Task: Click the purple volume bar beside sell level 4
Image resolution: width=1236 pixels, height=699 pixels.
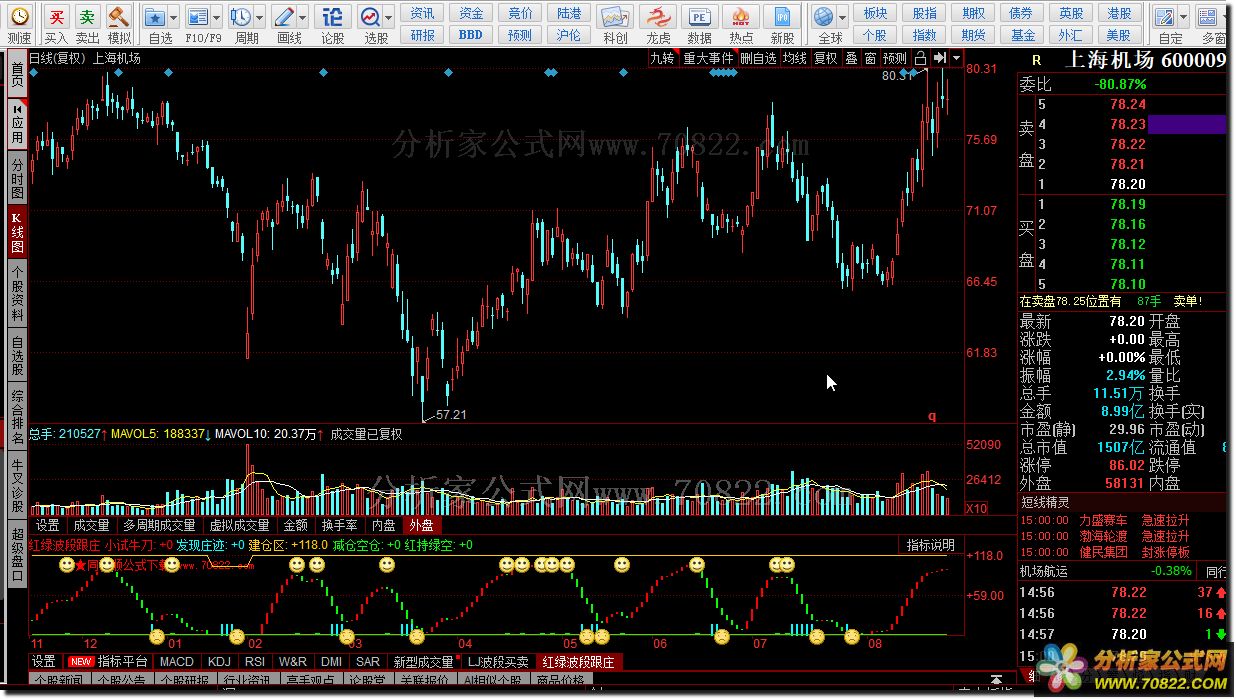Action: coord(1187,124)
